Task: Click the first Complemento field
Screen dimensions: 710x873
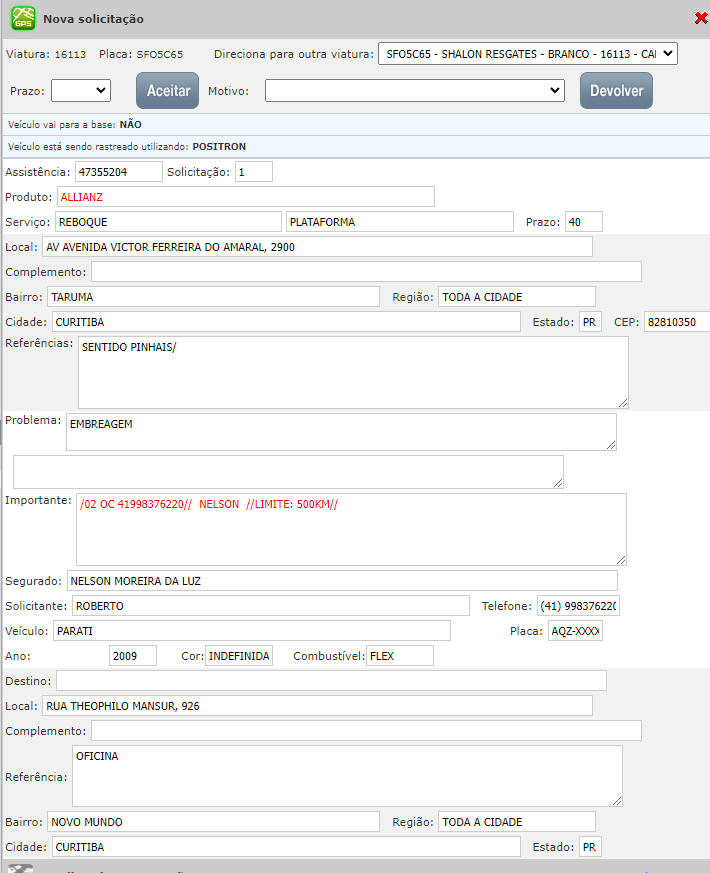Action: click(366, 272)
